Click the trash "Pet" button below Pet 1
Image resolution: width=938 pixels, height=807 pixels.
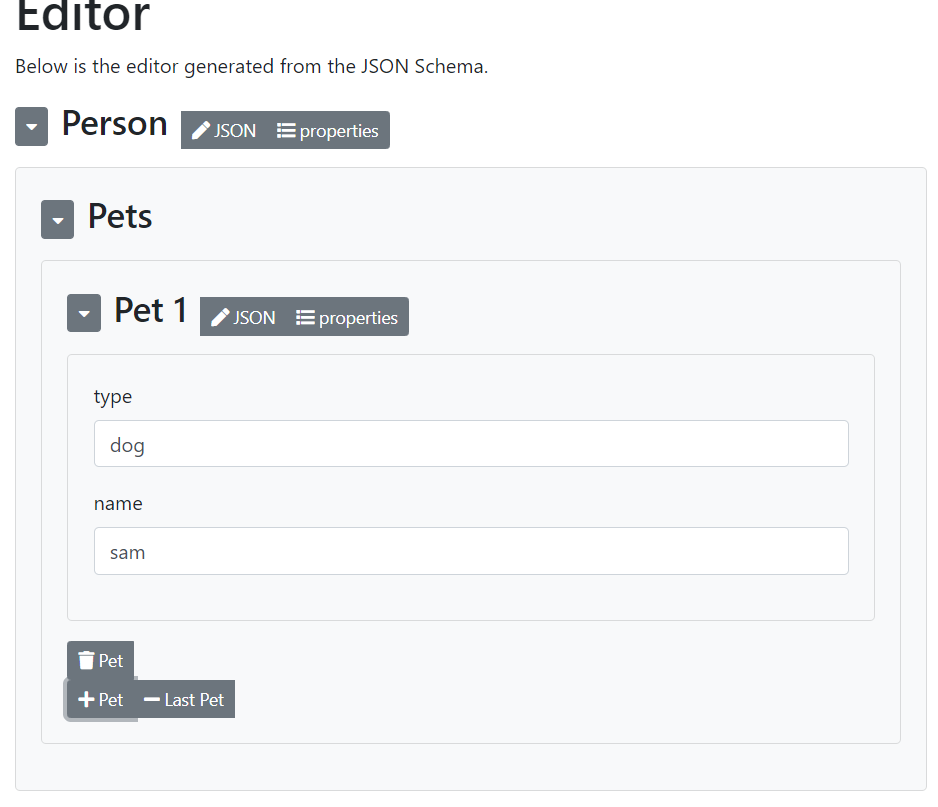point(100,660)
